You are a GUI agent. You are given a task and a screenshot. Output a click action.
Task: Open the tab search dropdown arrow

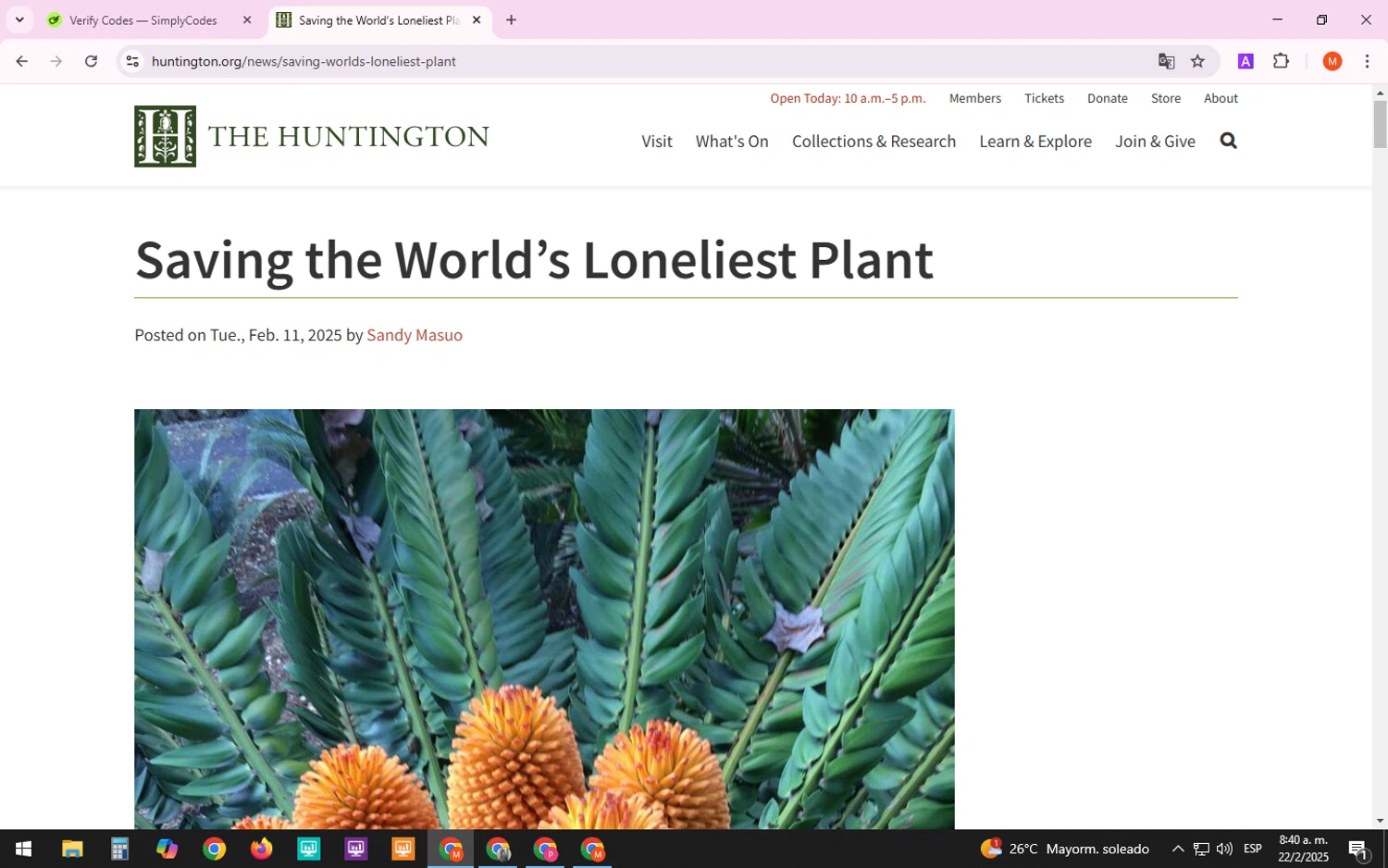(x=19, y=19)
